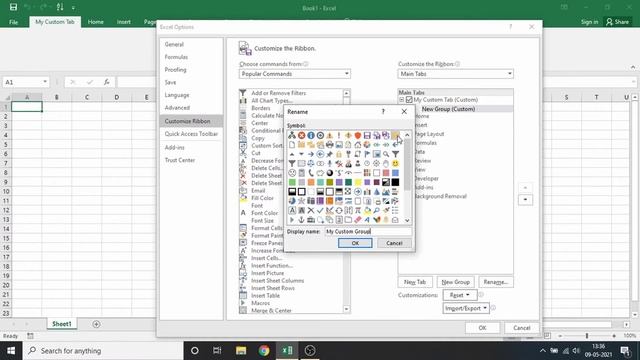The image size is (640, 360).
Task: Choose the telephone handset symbol
Action: click(311, 173)
